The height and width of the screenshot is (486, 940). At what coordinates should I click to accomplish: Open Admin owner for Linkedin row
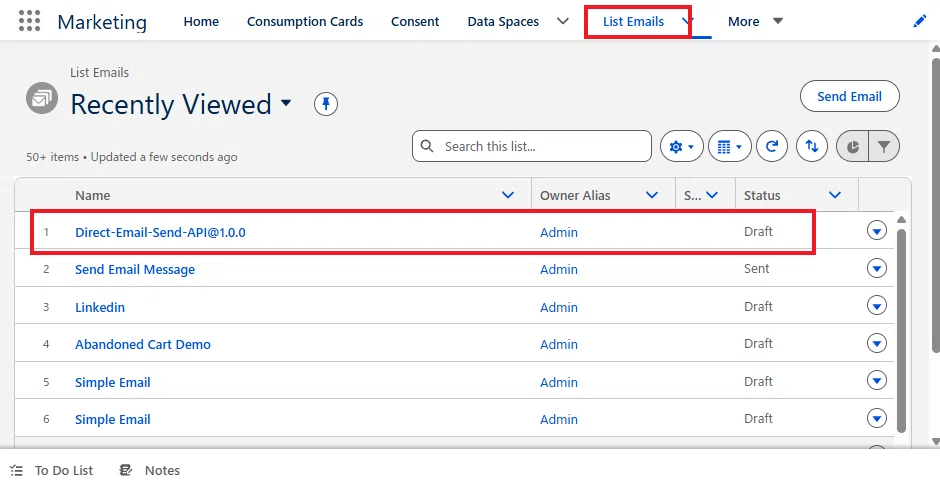pyautogui.click(x=559, y=307)
